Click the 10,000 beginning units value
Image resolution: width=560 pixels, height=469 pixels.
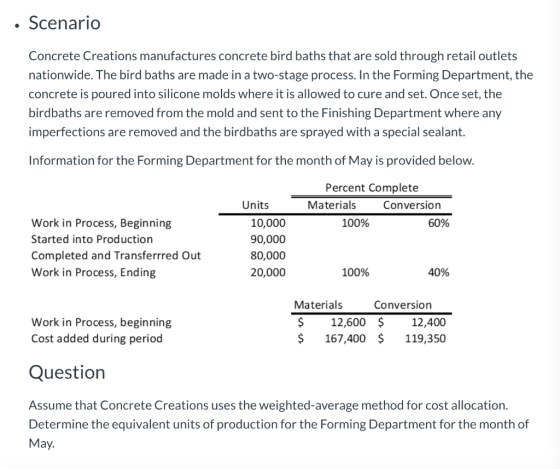click(268, 223)
